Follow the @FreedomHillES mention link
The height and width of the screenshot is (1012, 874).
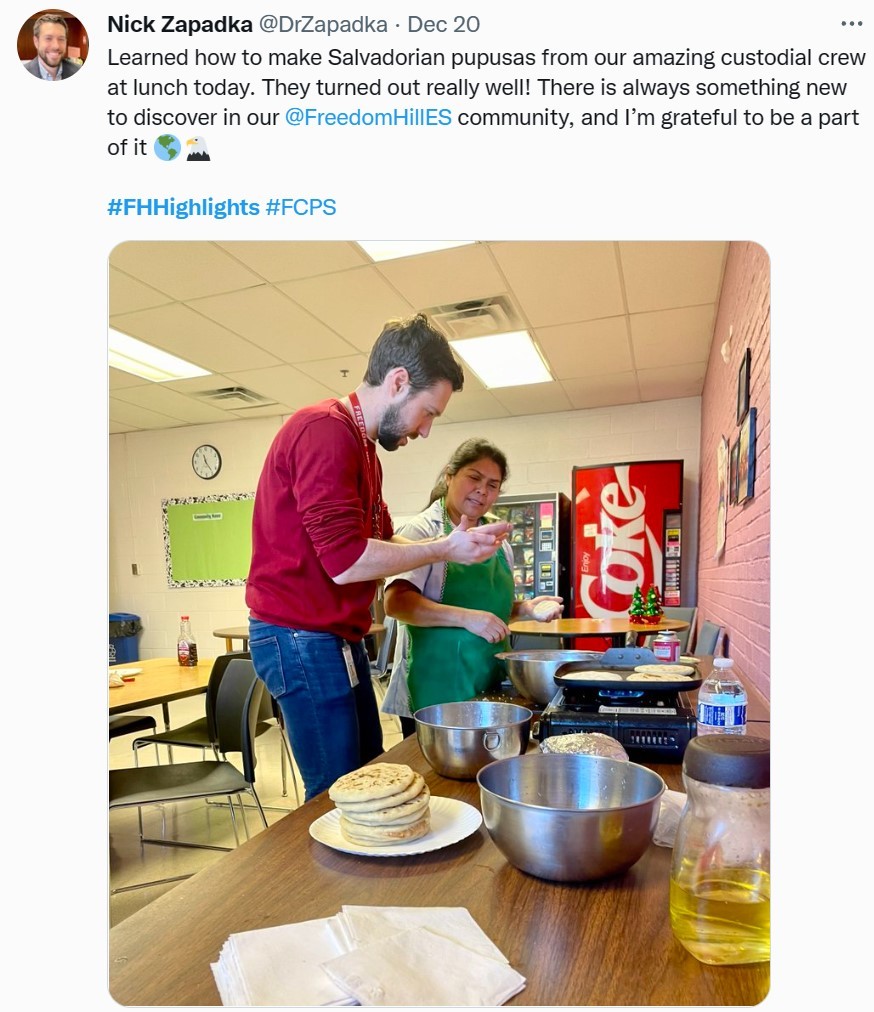pos(368,117)
